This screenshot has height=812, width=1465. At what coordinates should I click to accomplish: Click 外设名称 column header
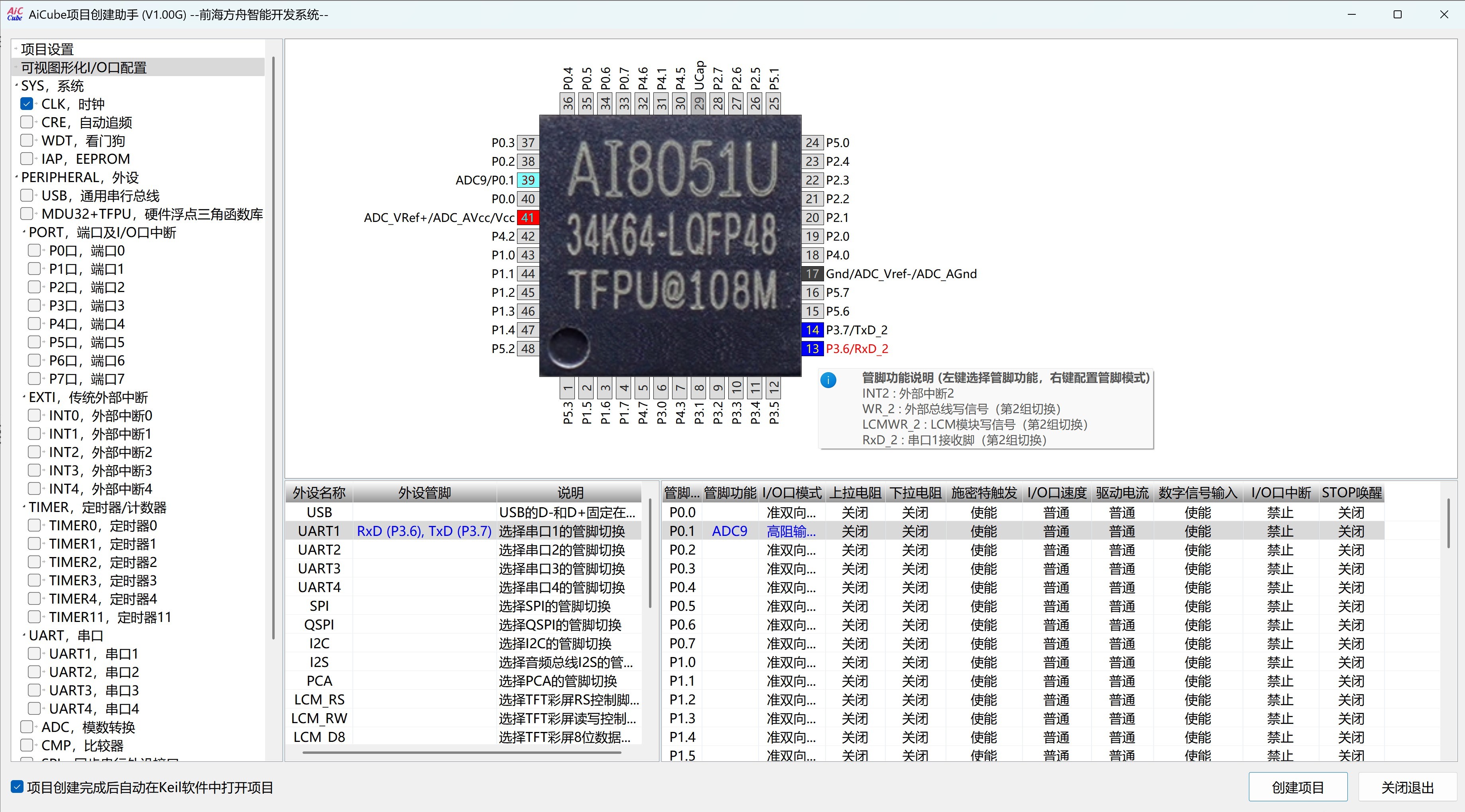319,492
